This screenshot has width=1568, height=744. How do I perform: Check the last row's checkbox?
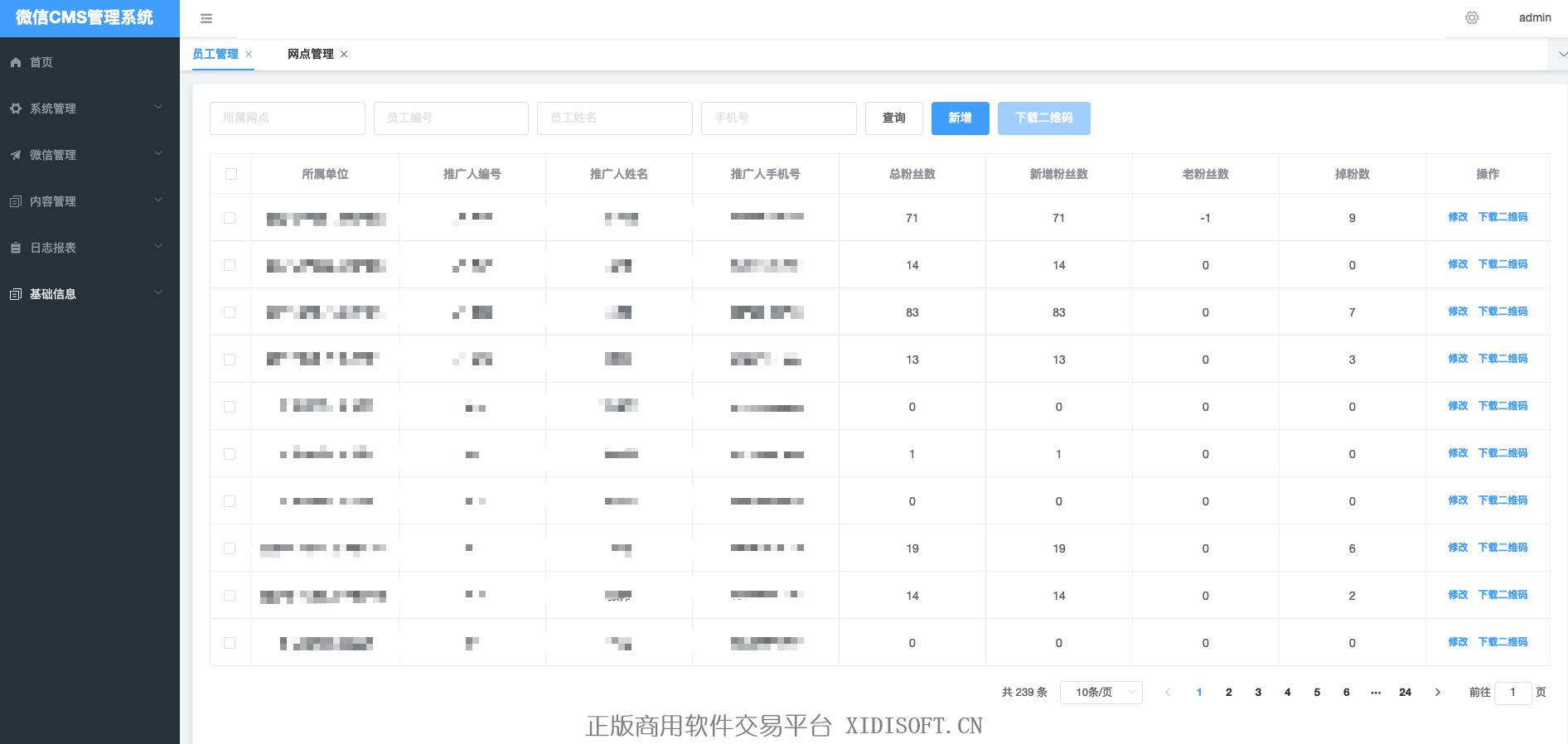(x=230, y=643)
